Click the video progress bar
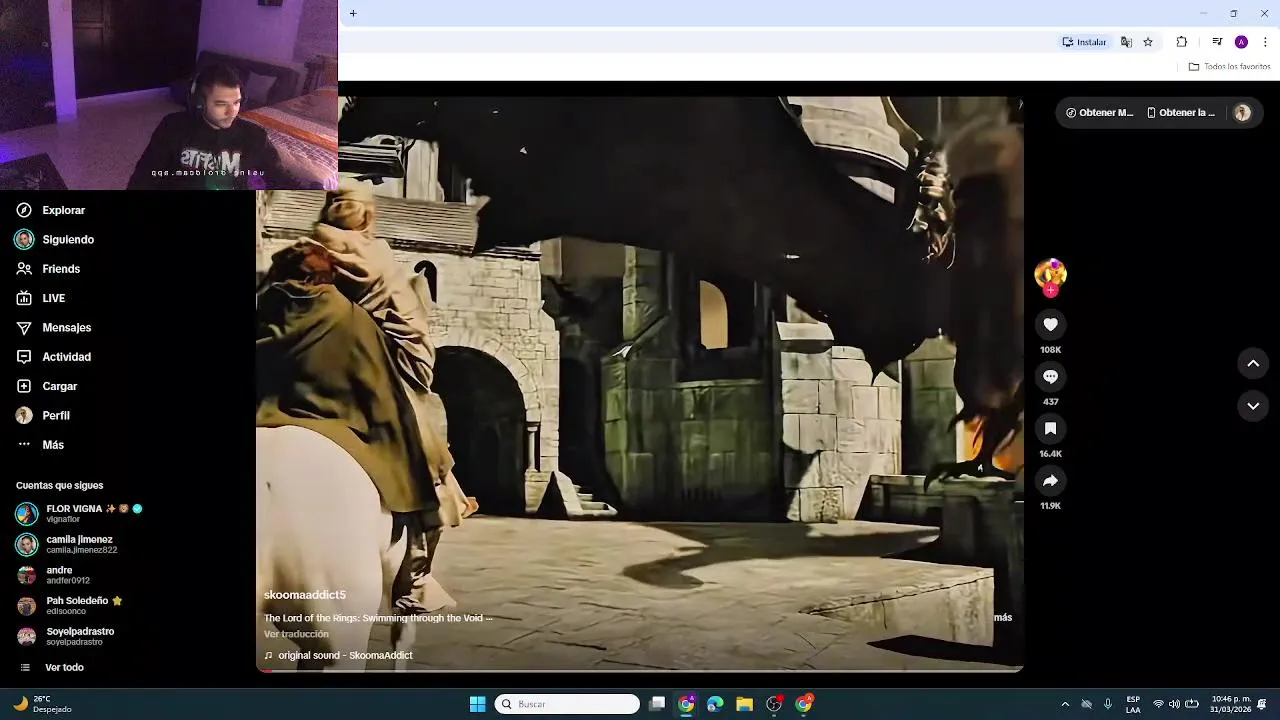Image resolution: width=1280 pixels, height=720 pixels. tap(640, 670)
